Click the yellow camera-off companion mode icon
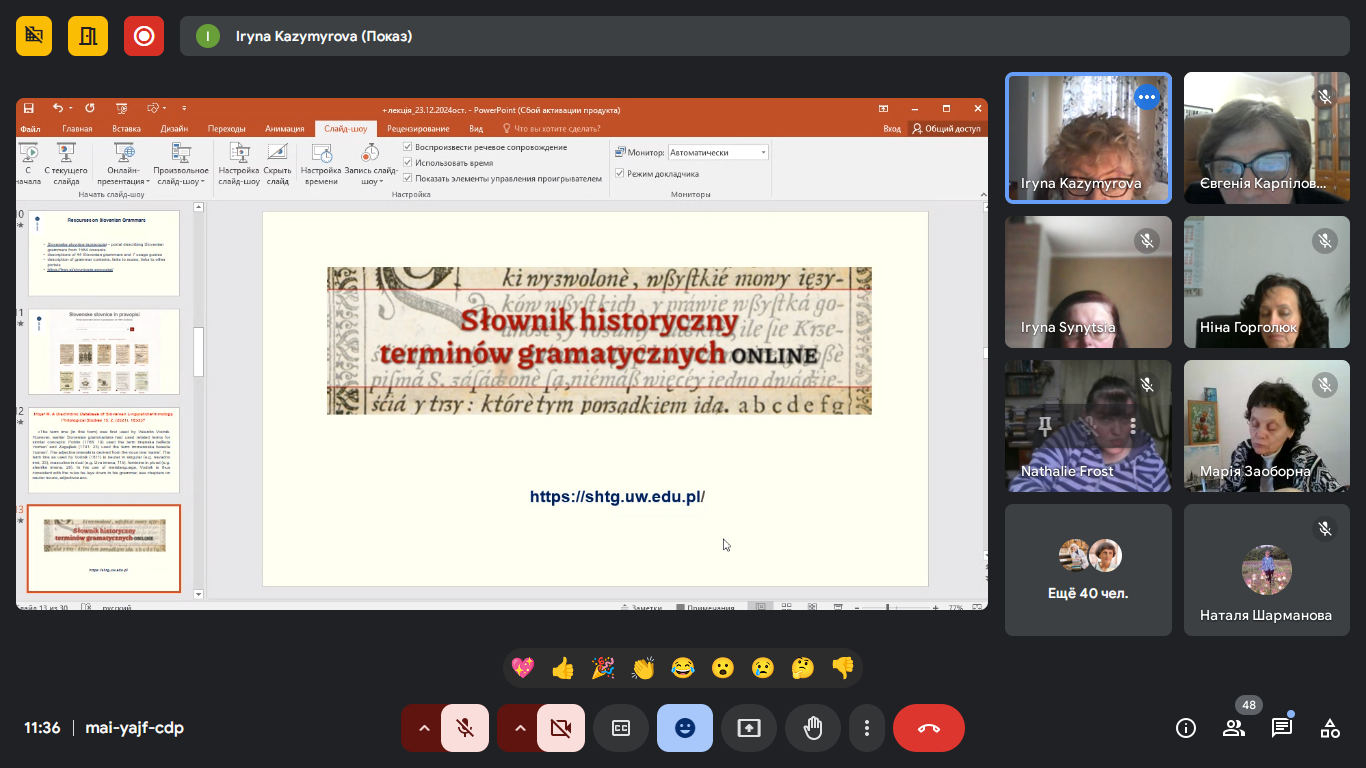 click(35, 36)
